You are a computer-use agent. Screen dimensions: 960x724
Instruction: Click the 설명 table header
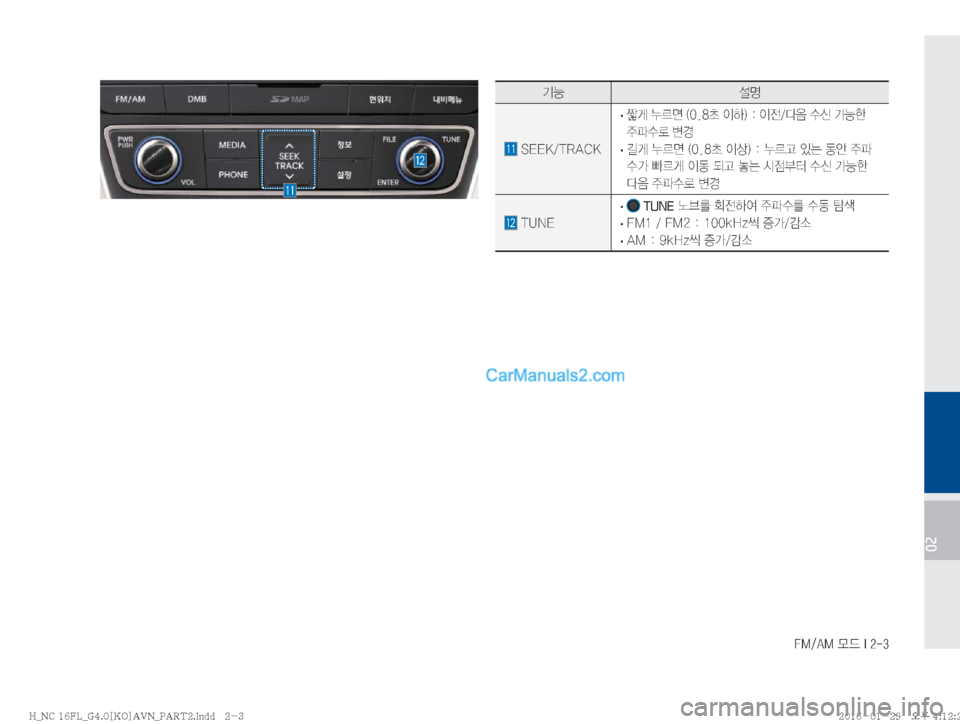coord(749,92)
